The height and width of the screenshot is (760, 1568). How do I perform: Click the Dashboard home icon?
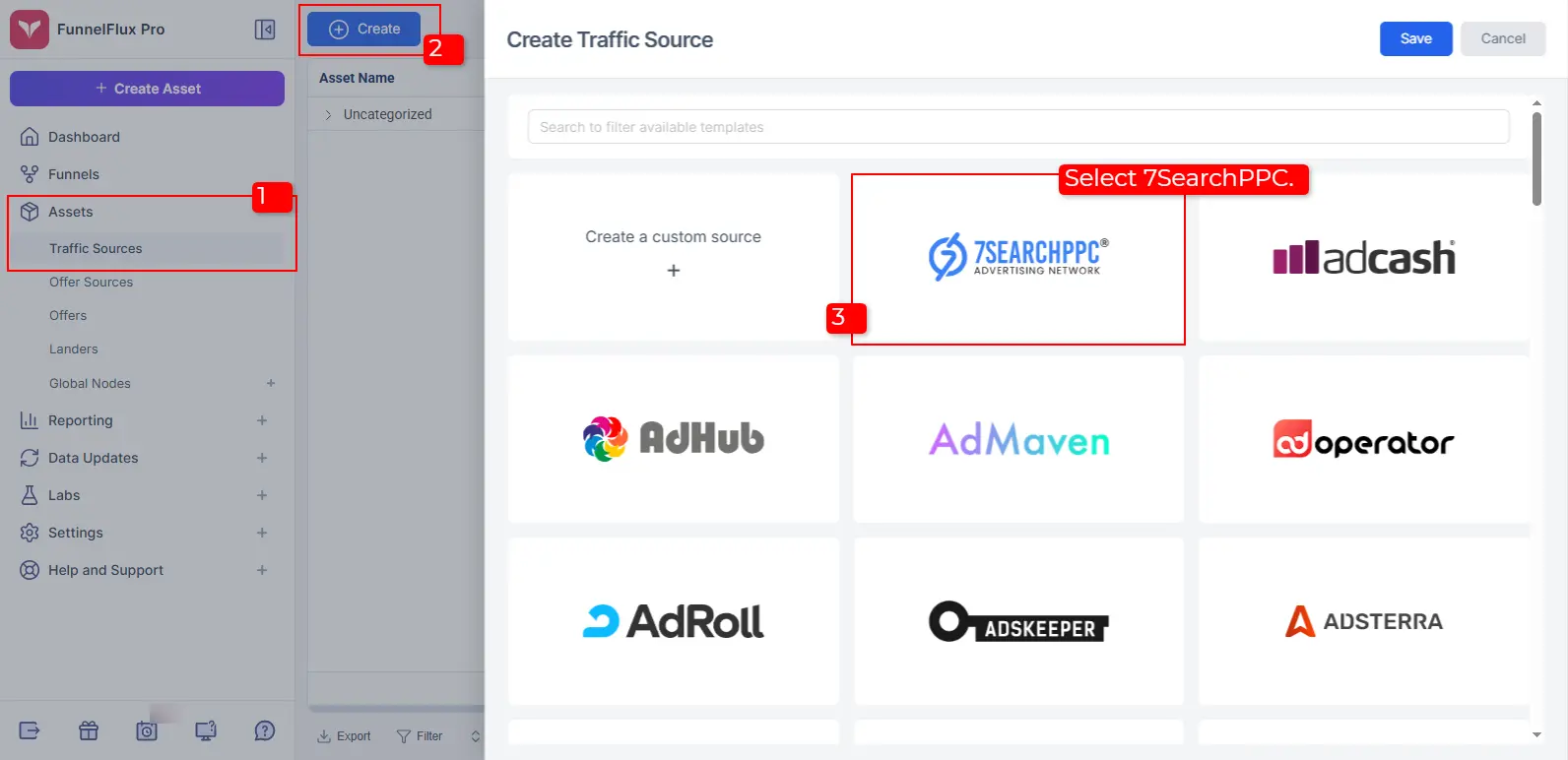click(x=30, y=137)
